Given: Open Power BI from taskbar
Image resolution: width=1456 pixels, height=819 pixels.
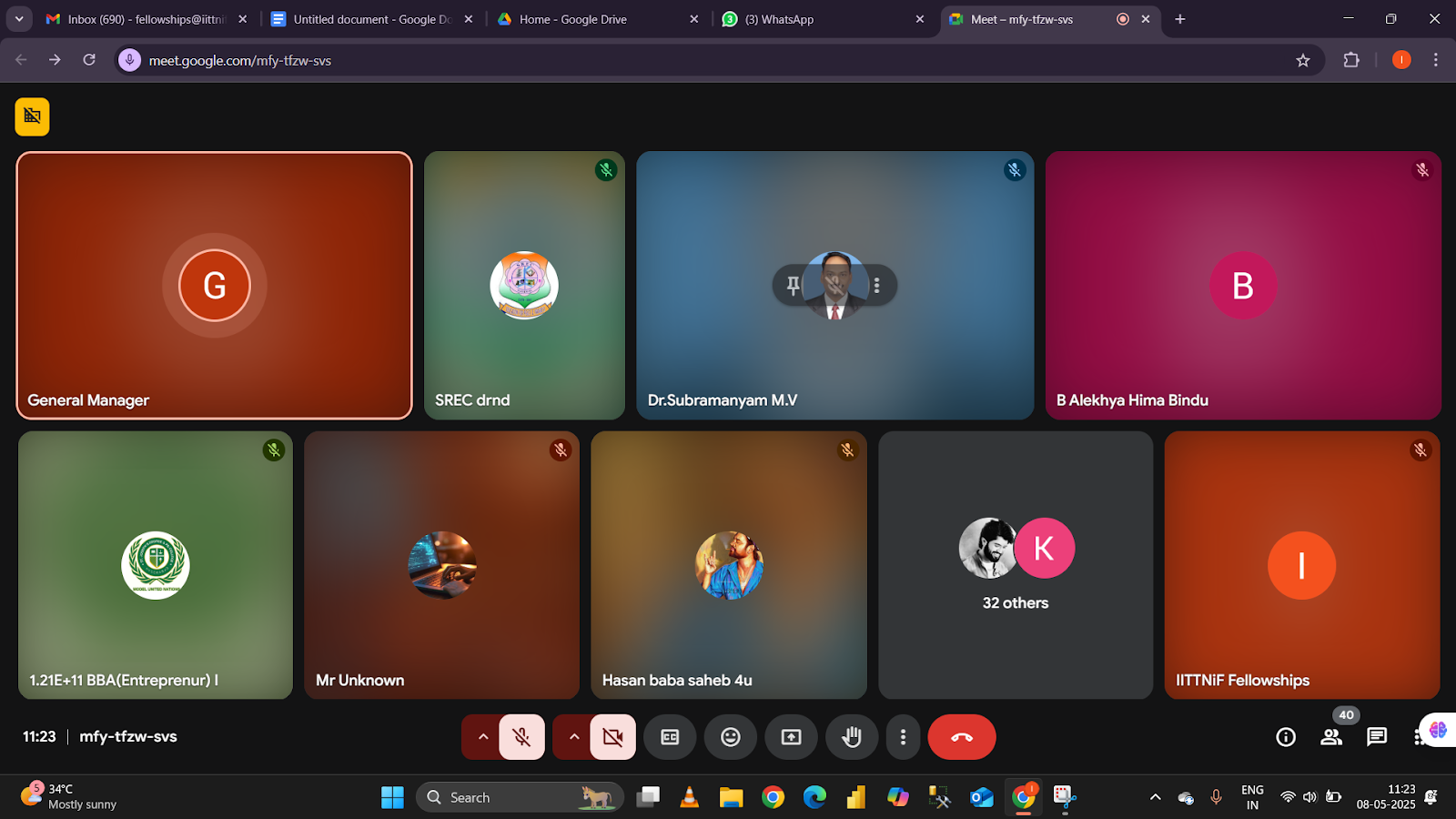Looking at the screenshot, I should [x=856, y=797].
